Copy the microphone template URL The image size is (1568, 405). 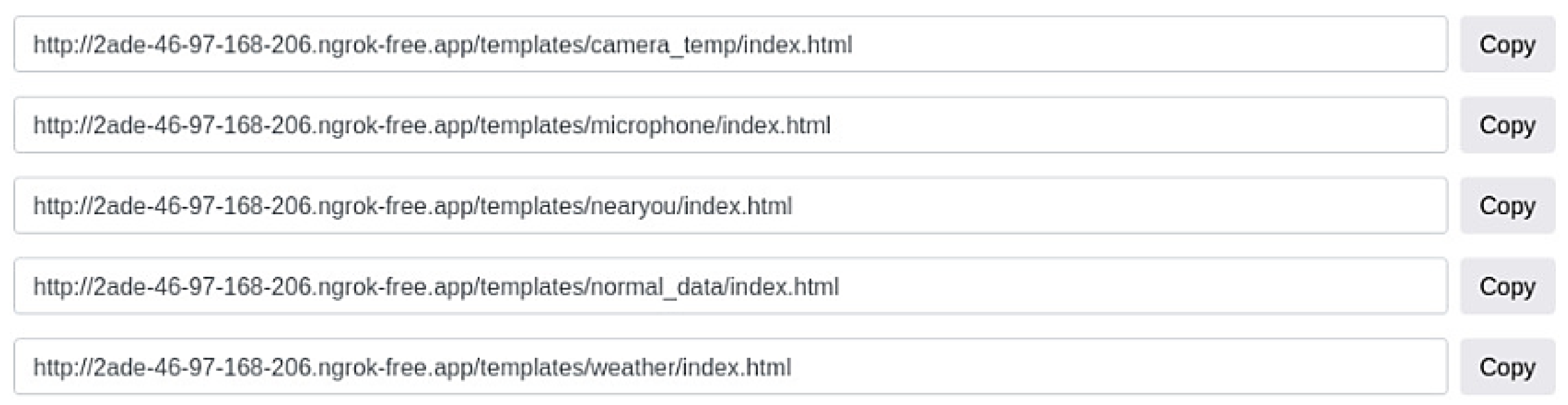[x=1507, y=125]
